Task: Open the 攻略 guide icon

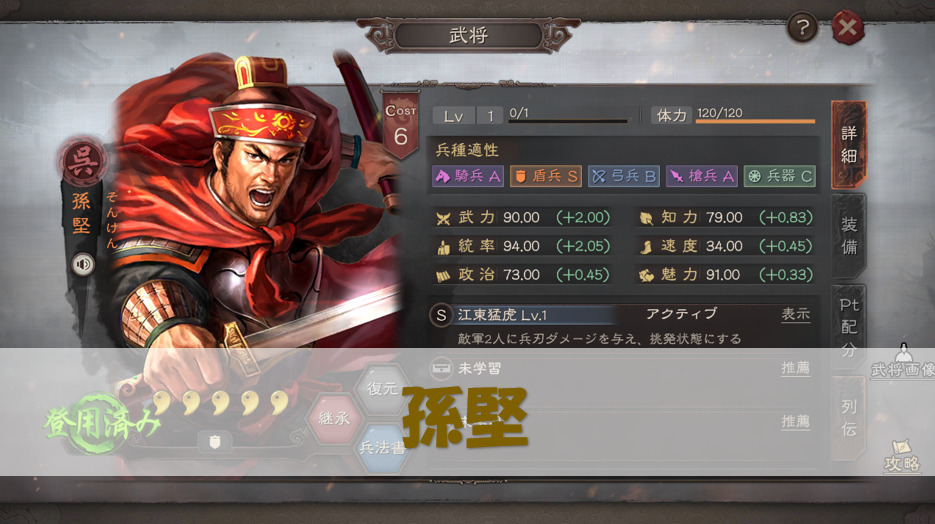Action: click(902, 456)
